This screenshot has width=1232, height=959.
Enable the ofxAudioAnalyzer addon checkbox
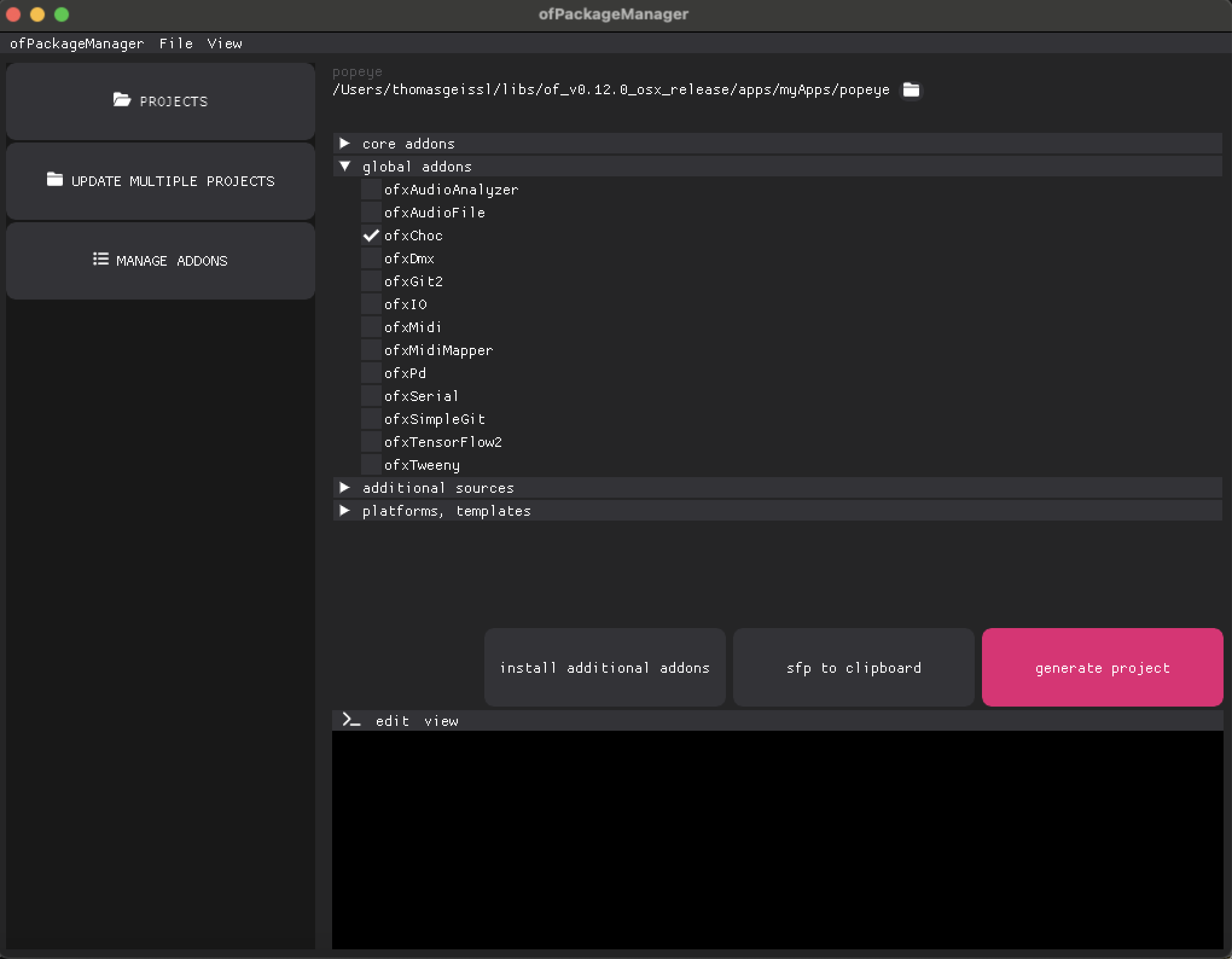(x=371, y=190)
